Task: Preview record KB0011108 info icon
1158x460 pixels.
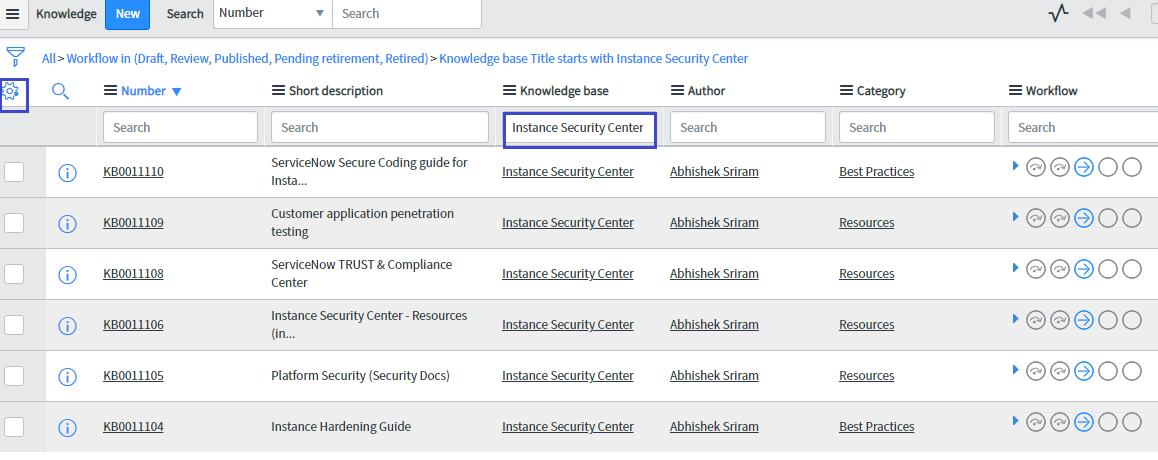Action: [x=67, y=275]
